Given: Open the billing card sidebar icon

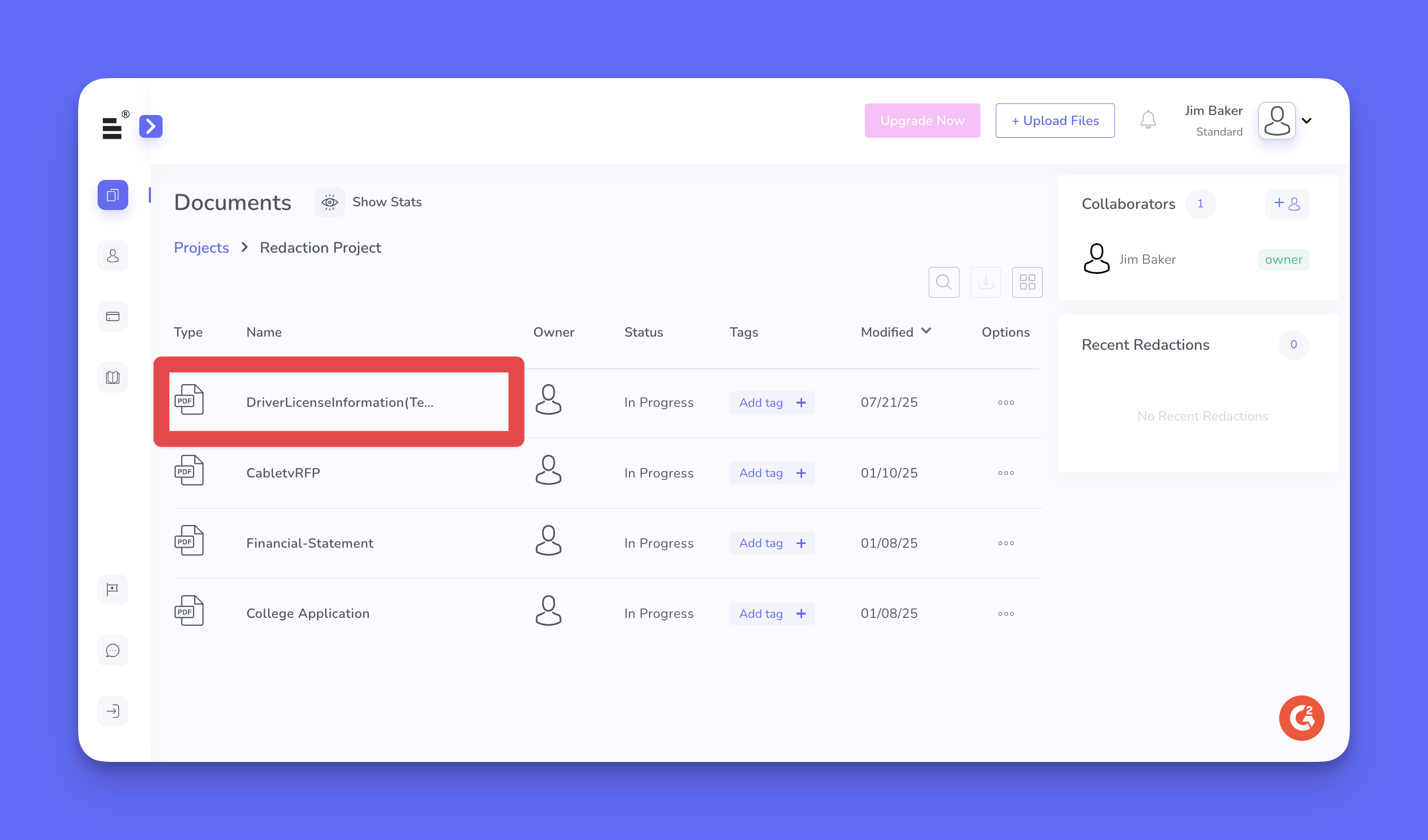Looking at the screenshot, I should point(113,317).
